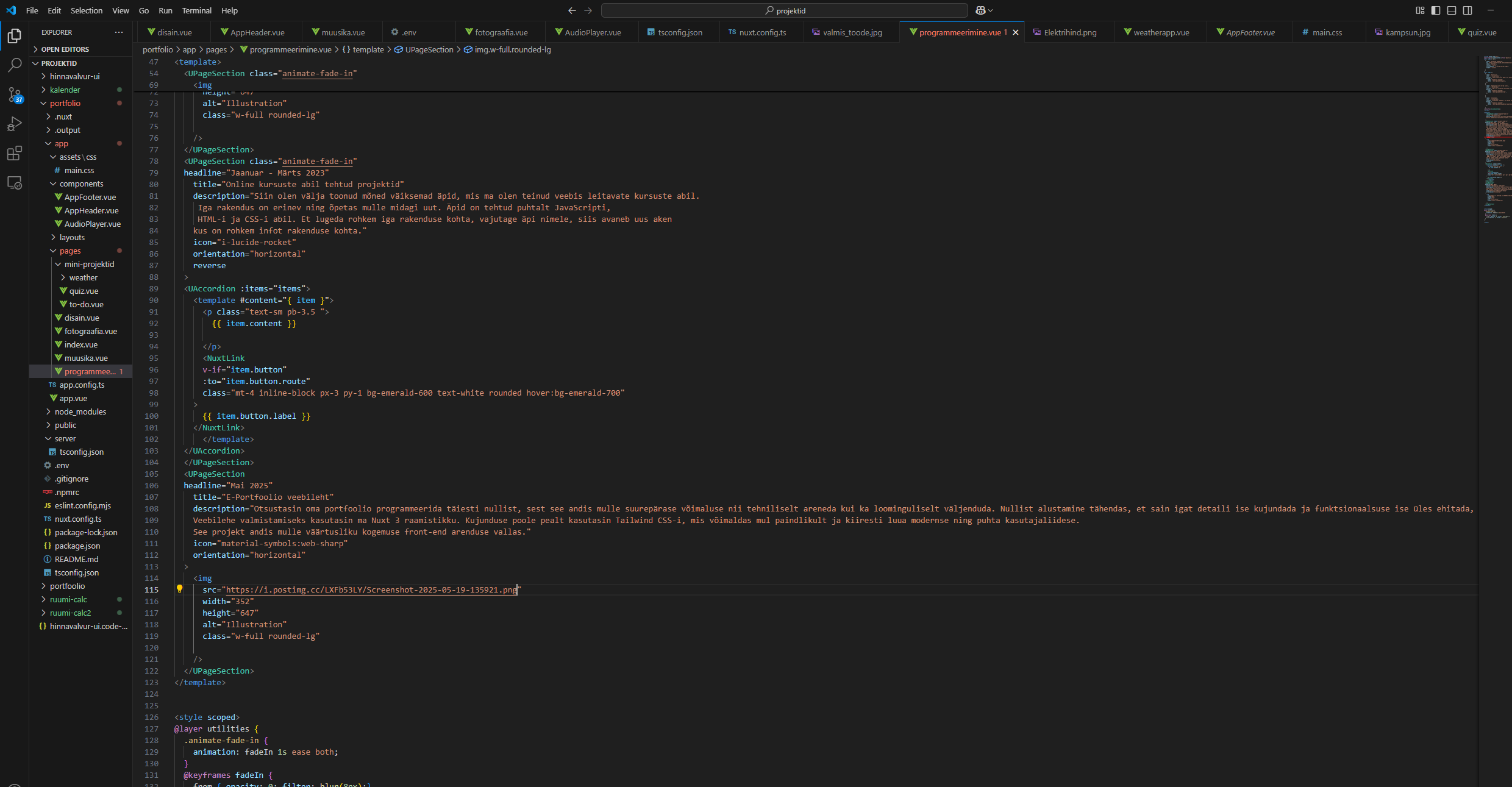Click UPageSection in the breadcrumb
The height and width of the screenshot is (787, 1512).
(x=429, y=49)
